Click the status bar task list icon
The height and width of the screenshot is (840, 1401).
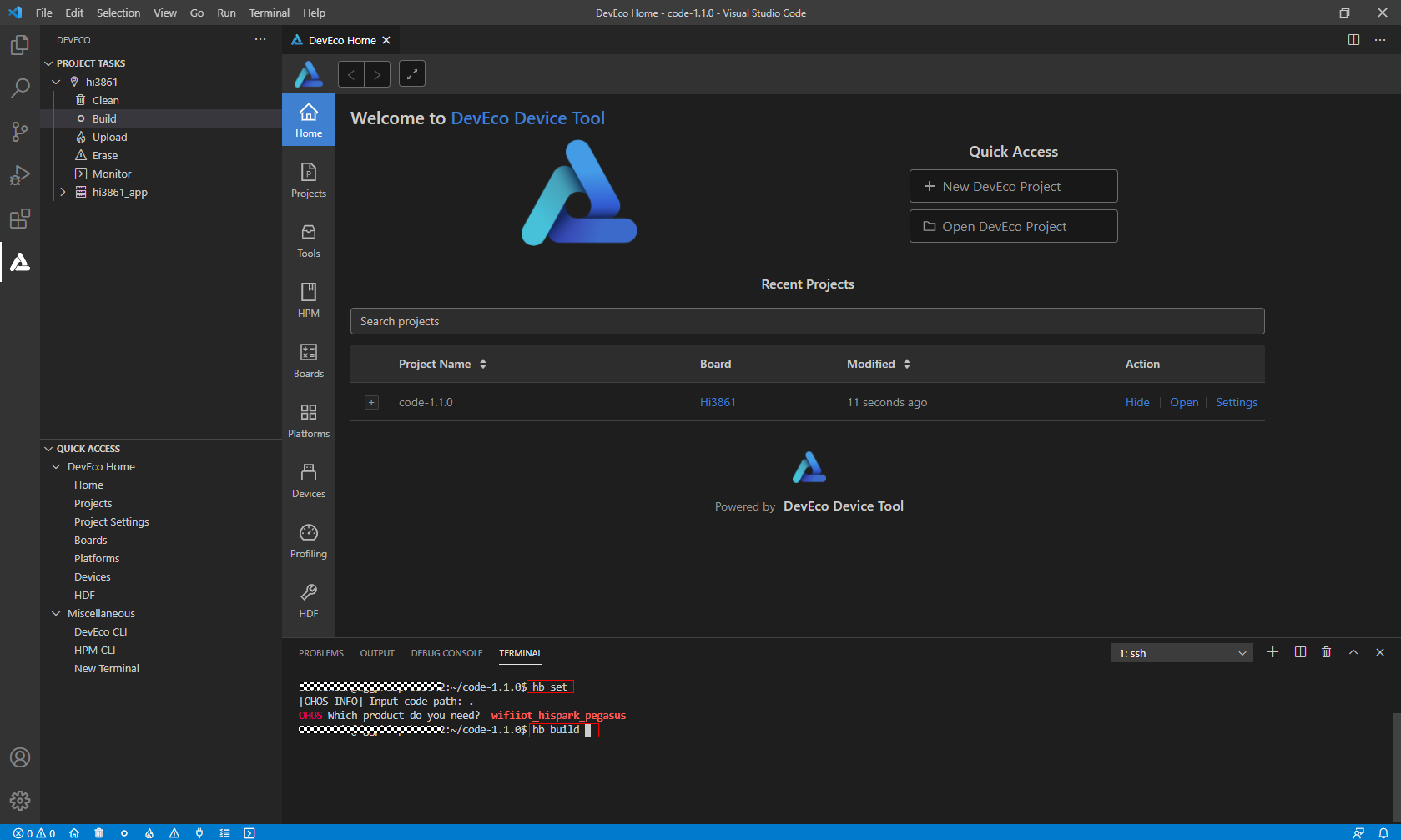pos(224,832)
